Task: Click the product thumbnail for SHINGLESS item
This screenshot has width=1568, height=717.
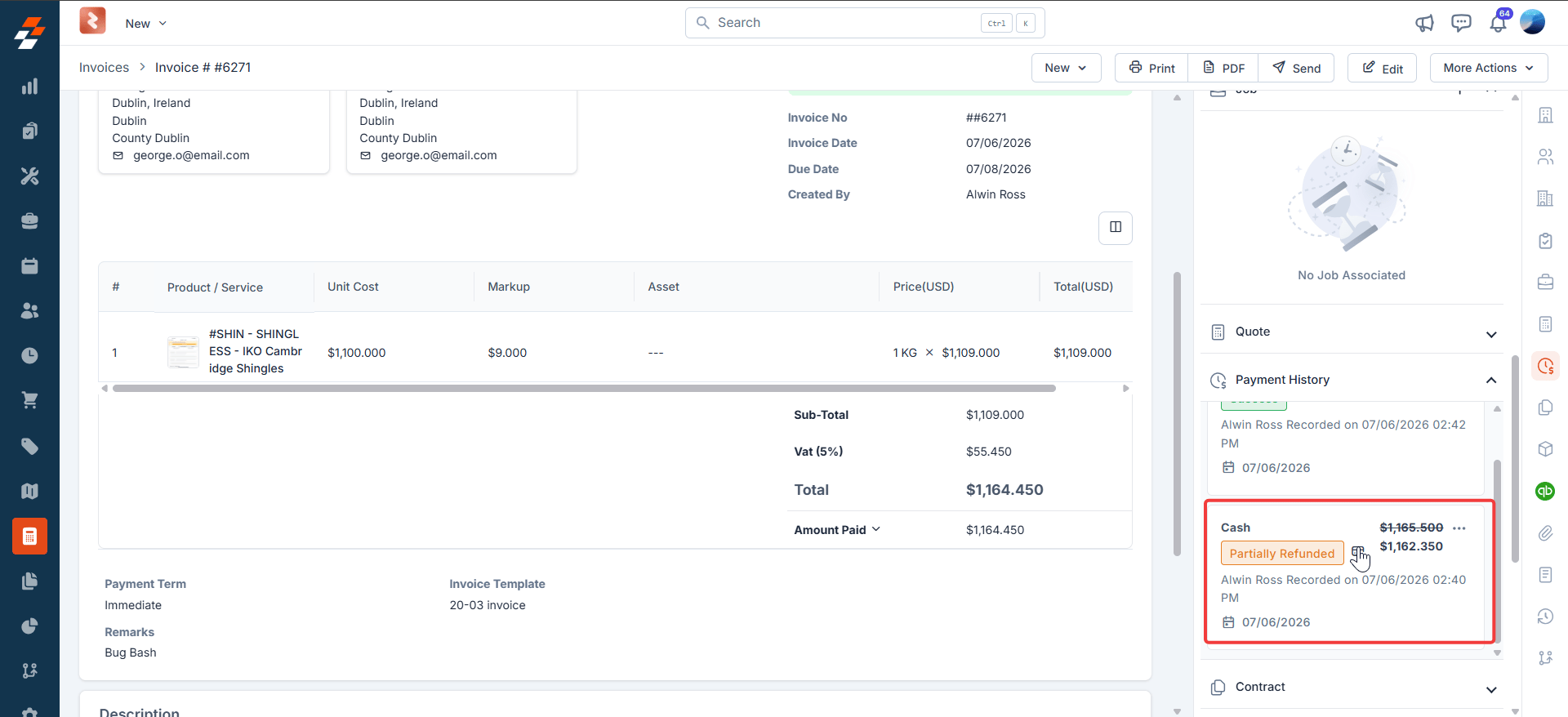Action: (183, 352)
